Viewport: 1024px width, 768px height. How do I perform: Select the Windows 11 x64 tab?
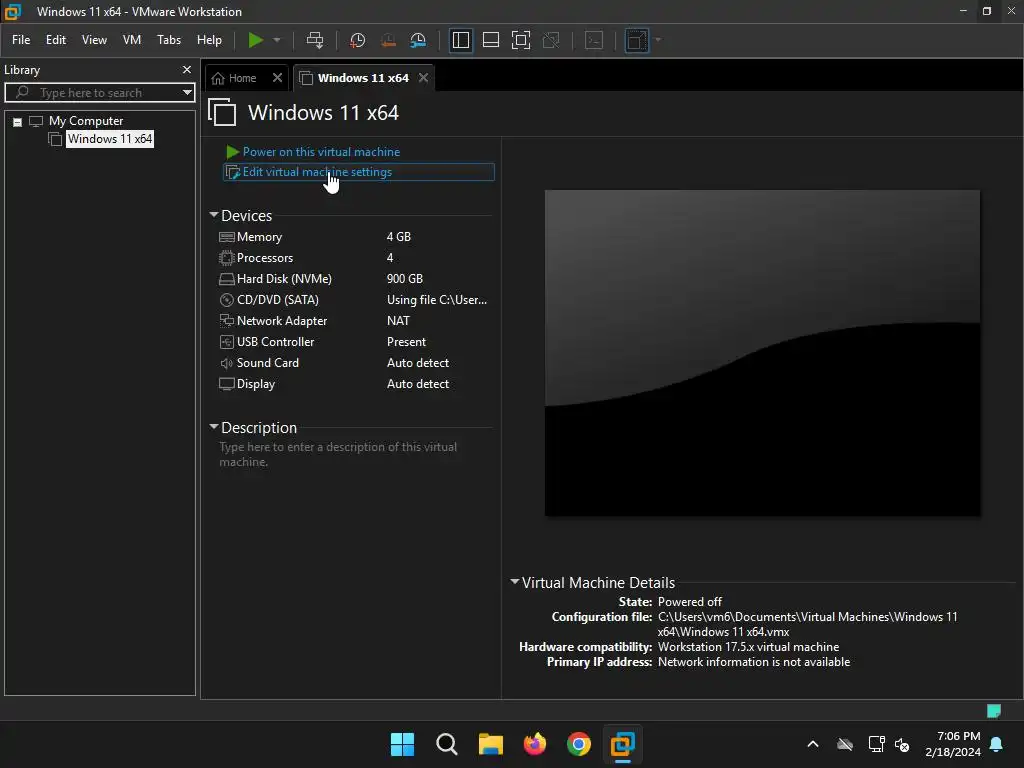(363, 78)
